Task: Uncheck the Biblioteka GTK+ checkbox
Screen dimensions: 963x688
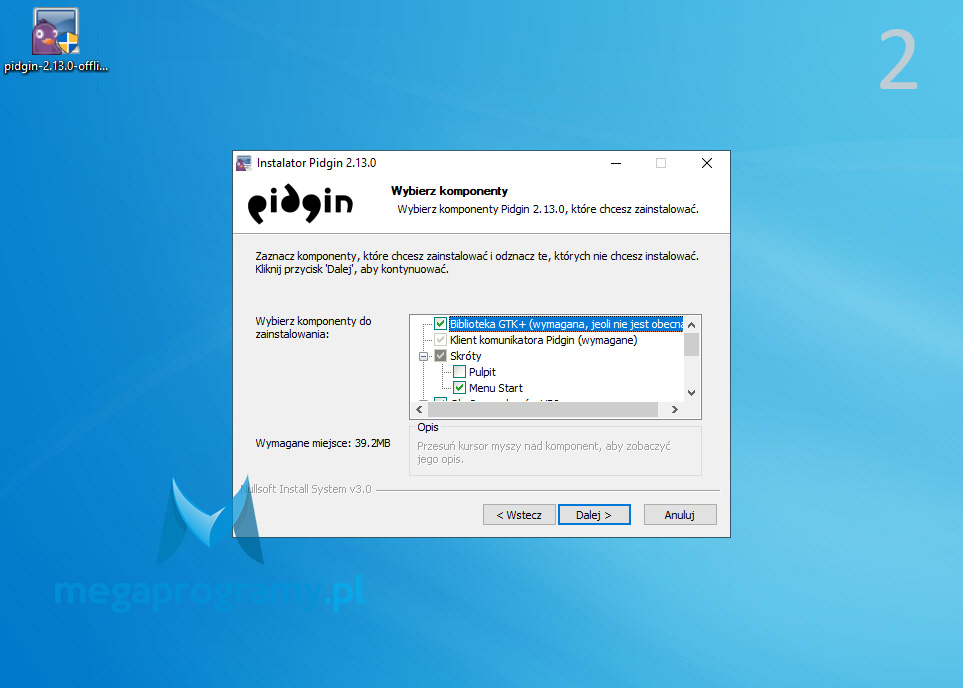Action: coord(440,324)
